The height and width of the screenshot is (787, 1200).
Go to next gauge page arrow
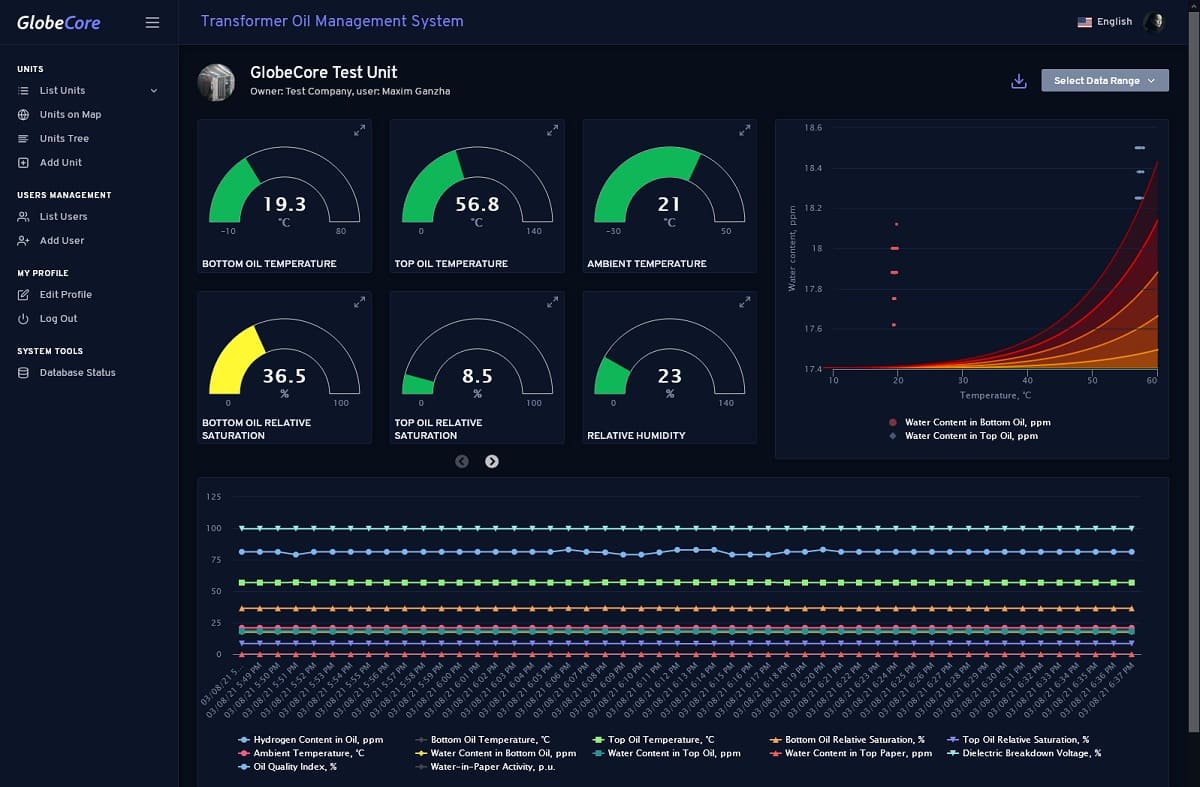pyautogui.click(x=492, y=461)
